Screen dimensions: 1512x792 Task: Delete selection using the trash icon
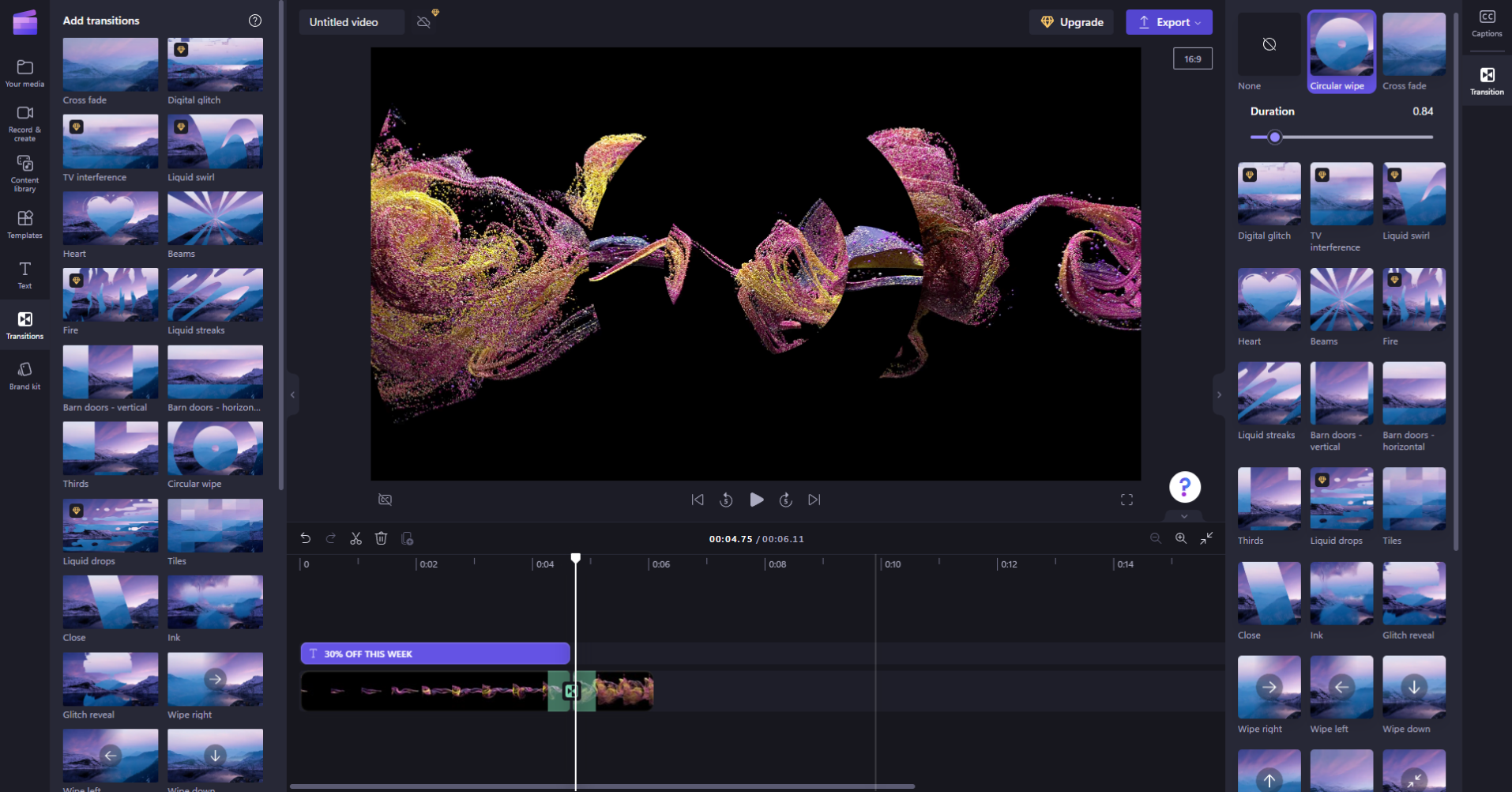(x=381, y=538)
